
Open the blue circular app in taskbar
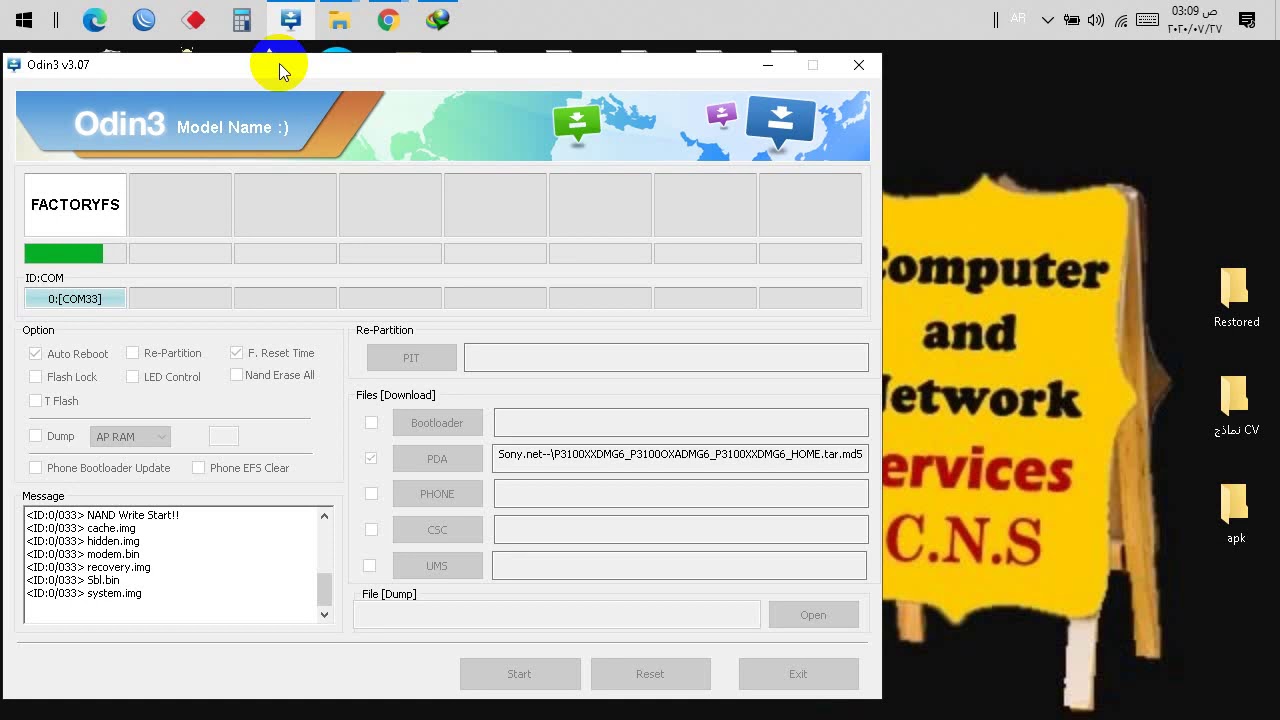point(144,20)
